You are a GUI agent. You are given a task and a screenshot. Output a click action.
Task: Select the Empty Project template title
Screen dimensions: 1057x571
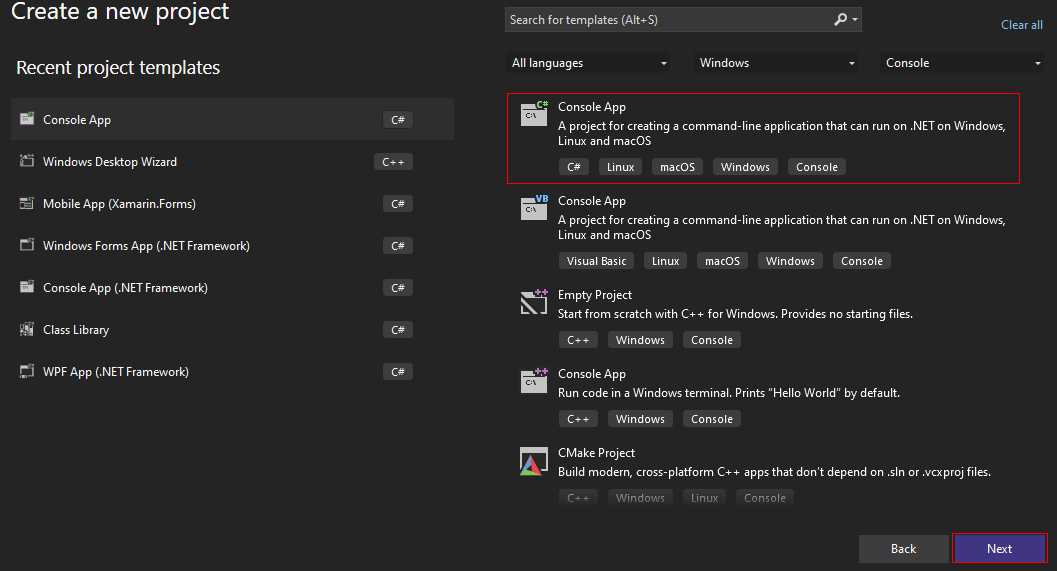(x=595, y=295)
